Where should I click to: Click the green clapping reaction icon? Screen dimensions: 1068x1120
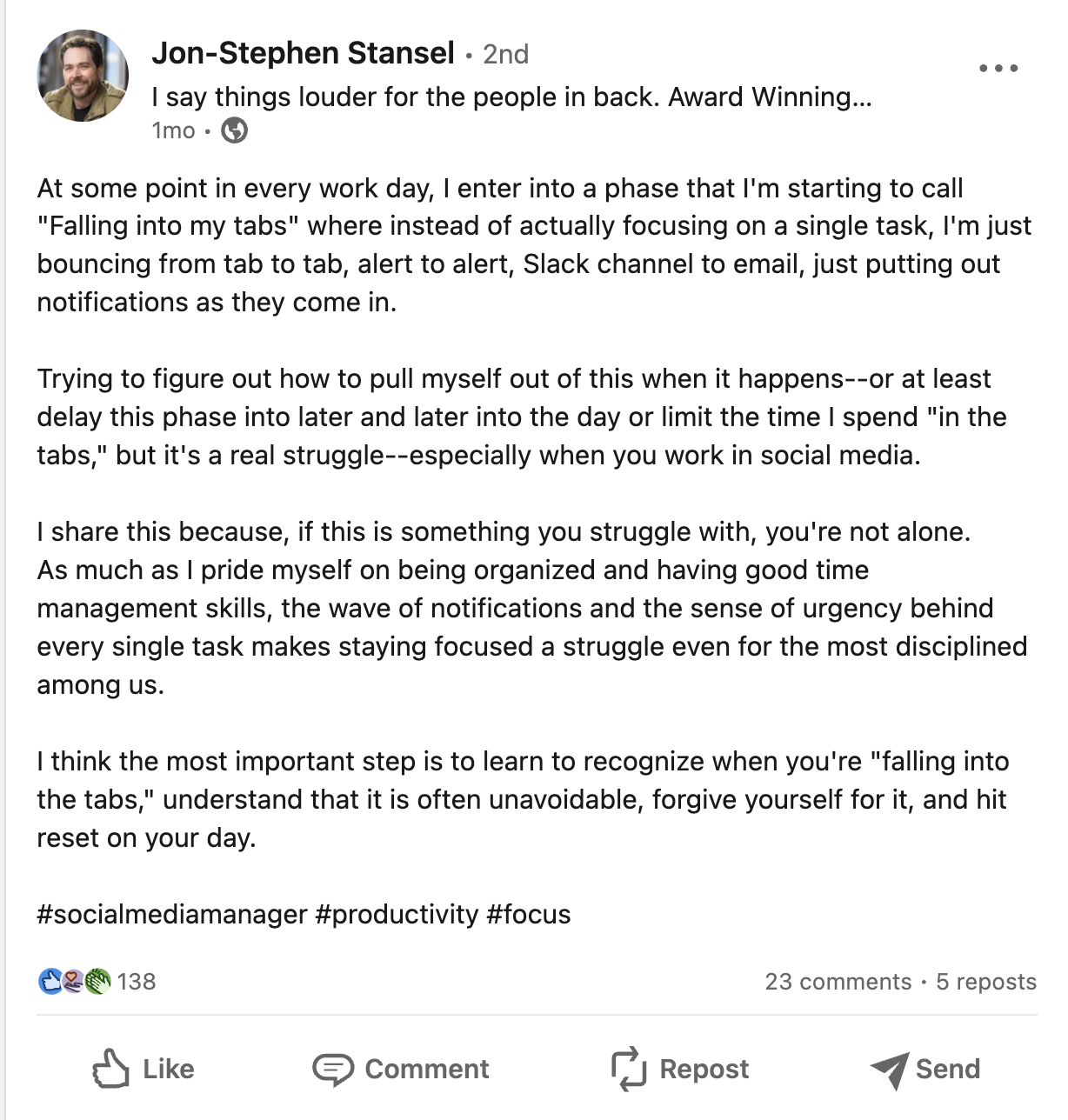point(97,982)
